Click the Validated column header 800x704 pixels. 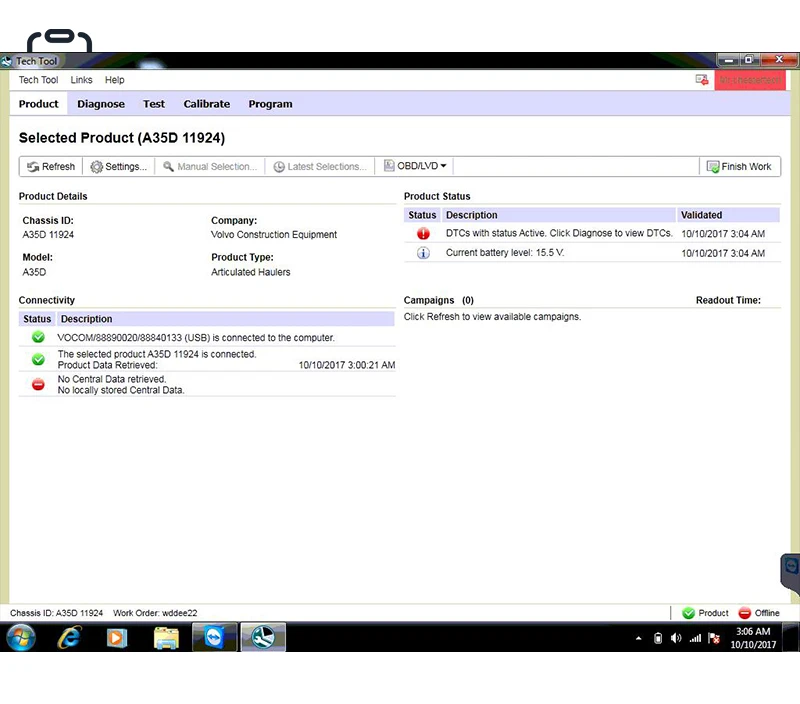tap(728, 215)
